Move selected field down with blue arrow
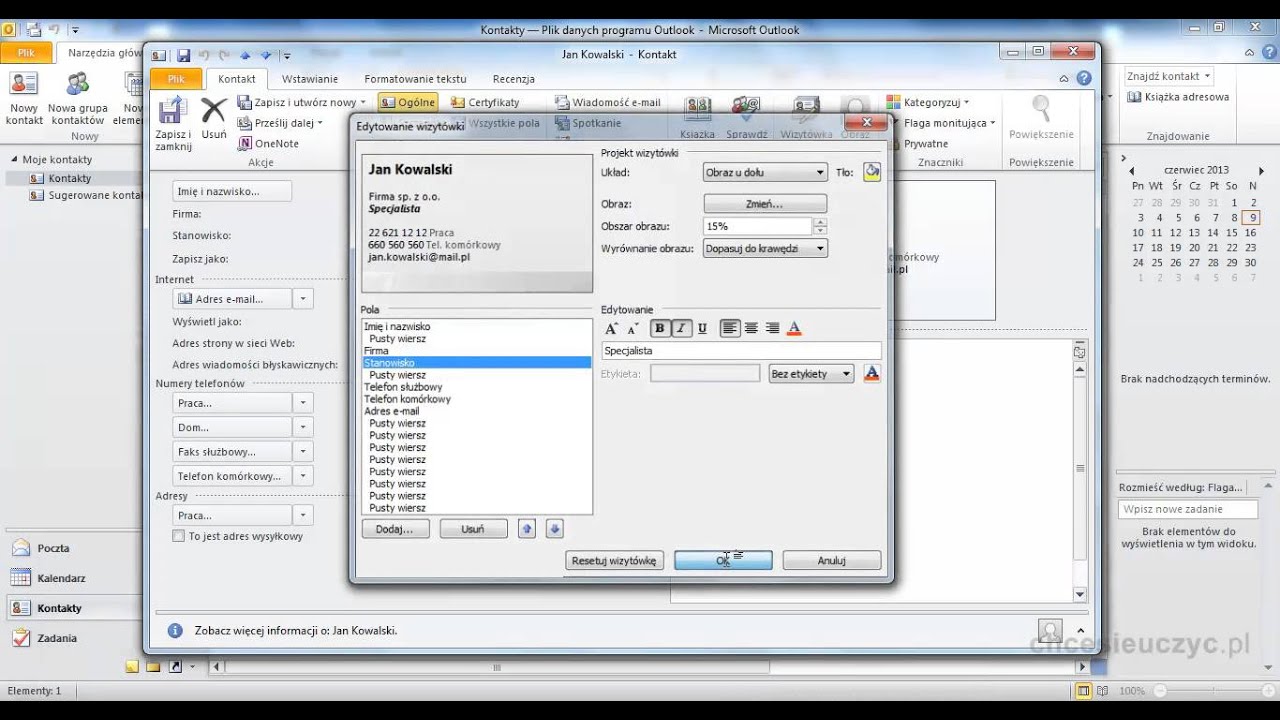This screenshot has height=720, width=1280. 555,529
